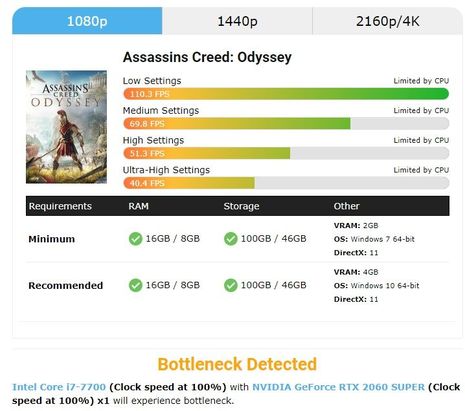Viewport: 465px width, 411px height.
Task: Switch to the 1440p resolution tab
Action: (237, 21)
